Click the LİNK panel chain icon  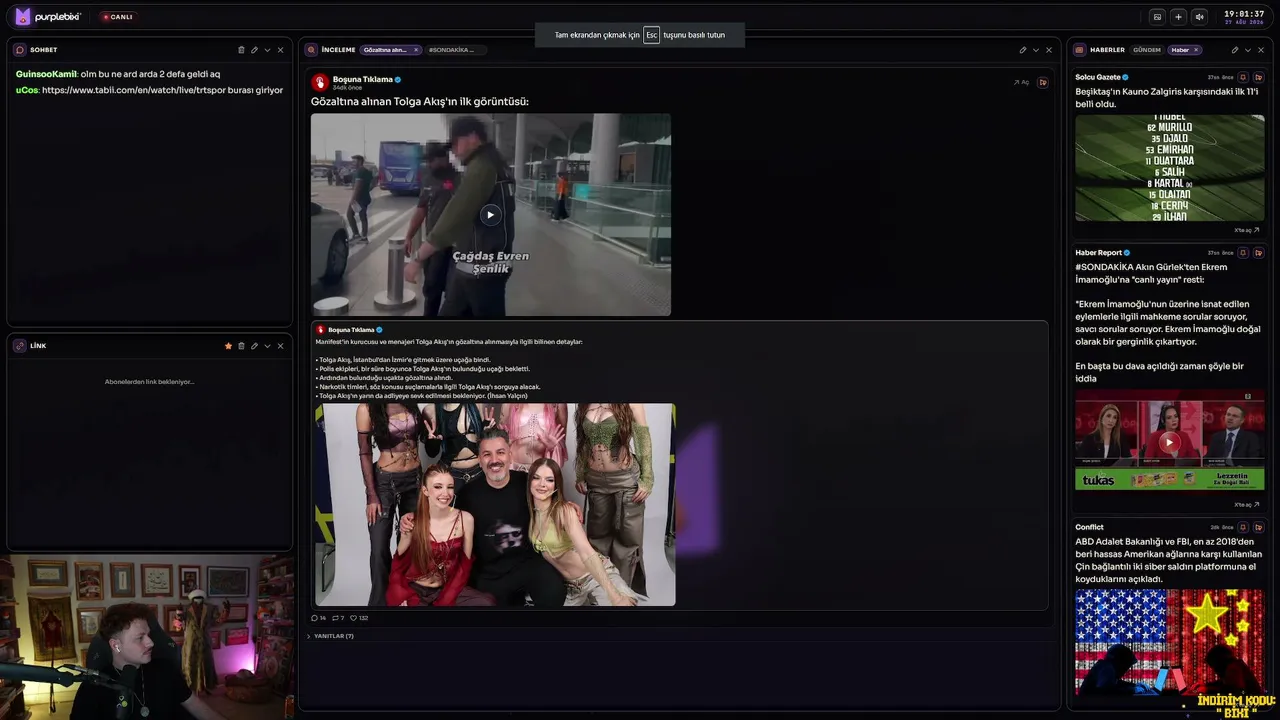point(20,346)
